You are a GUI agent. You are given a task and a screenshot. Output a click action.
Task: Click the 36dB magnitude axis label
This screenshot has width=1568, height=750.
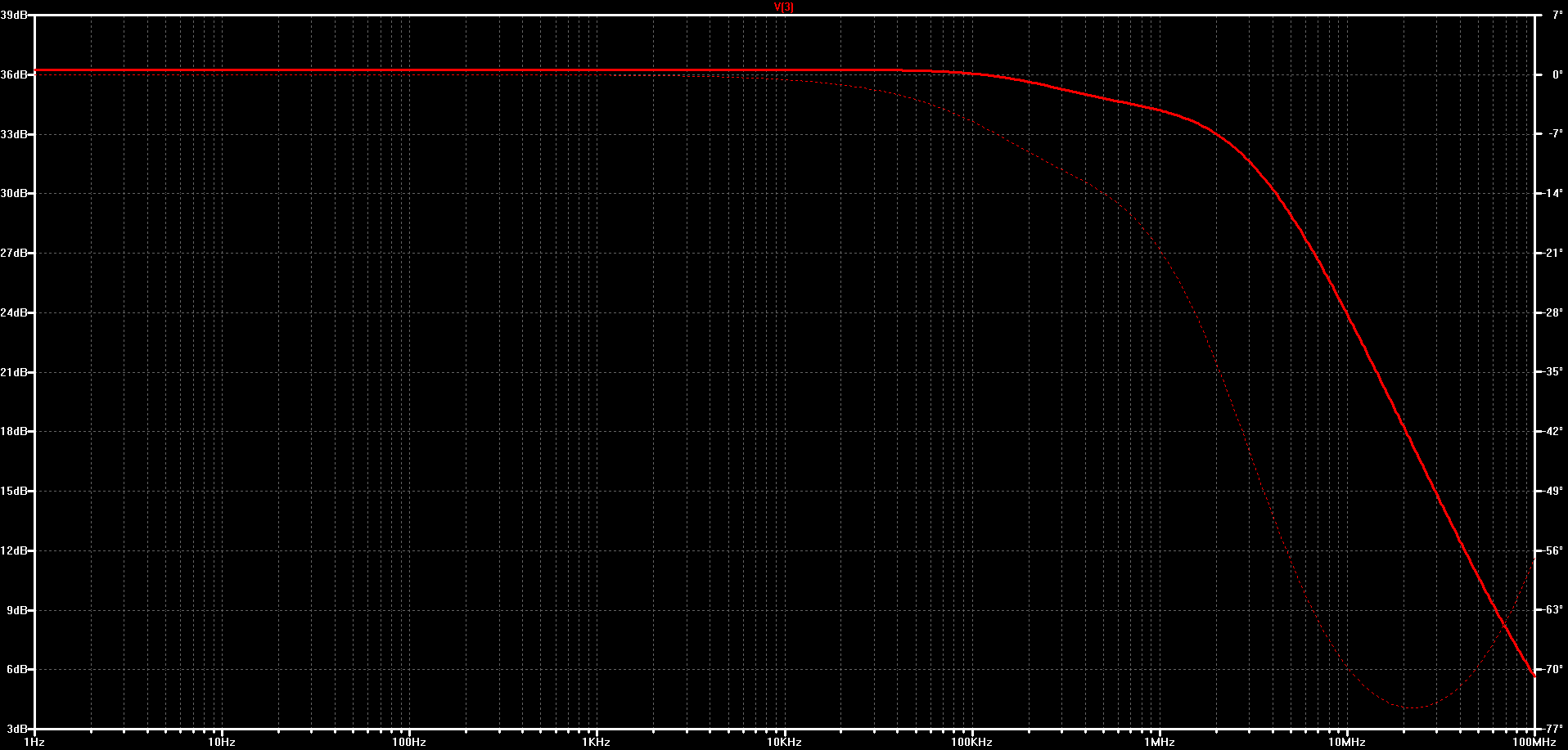[14, 74]
